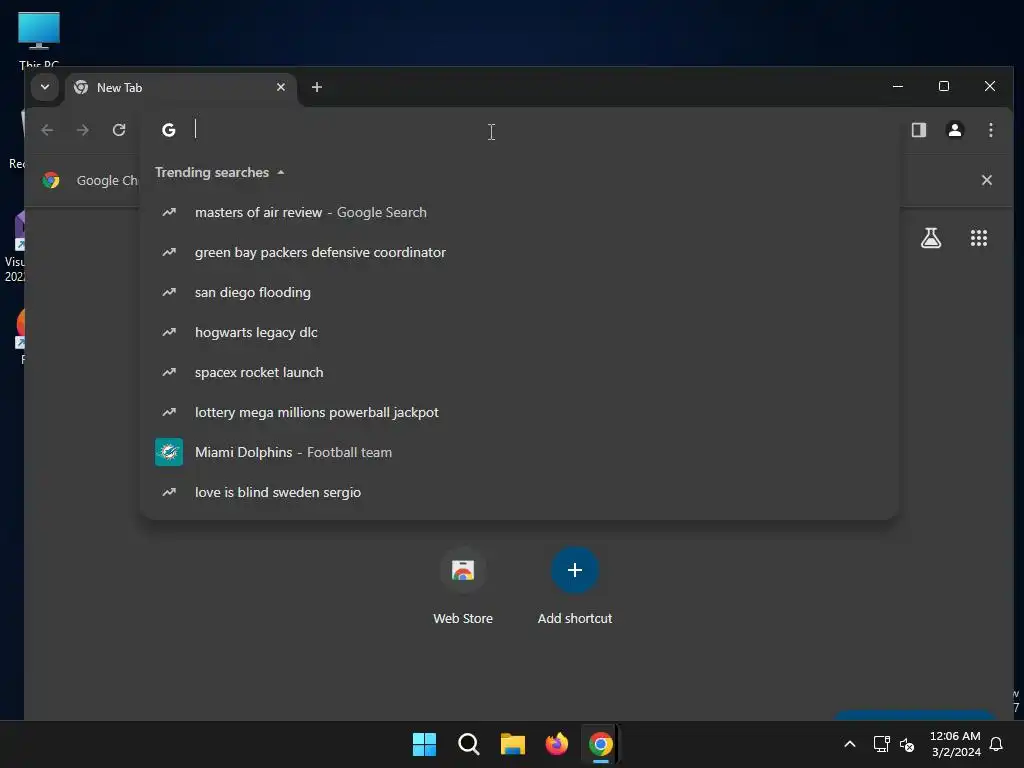The width and height of the screenshot is (1024, 768).
Task: Open the profile avatar icon
Action: point(955,130)
